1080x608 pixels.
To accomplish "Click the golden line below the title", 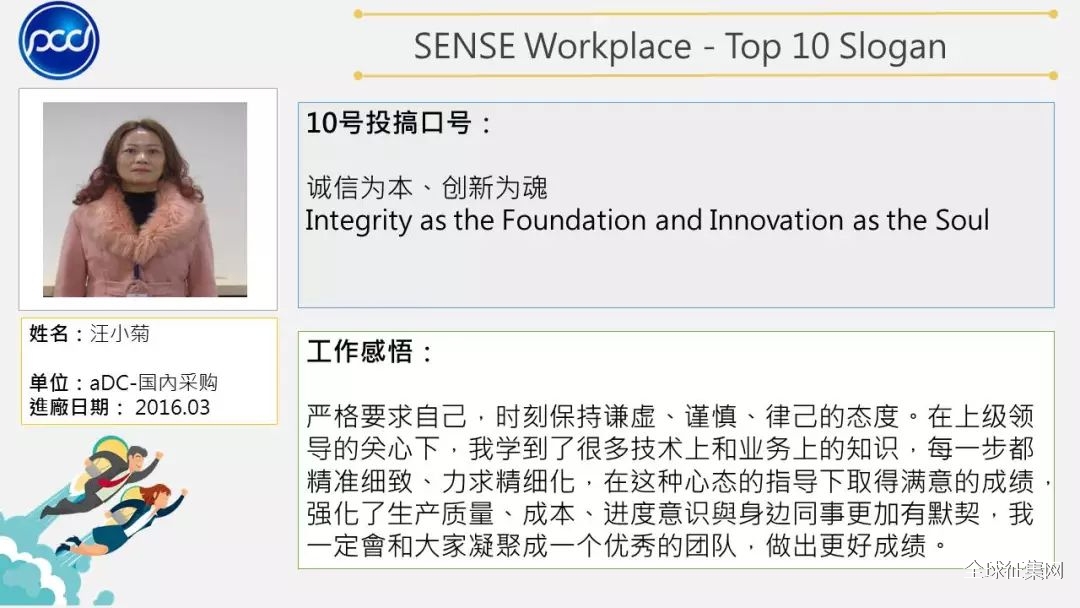I will [x=706, y=76].
